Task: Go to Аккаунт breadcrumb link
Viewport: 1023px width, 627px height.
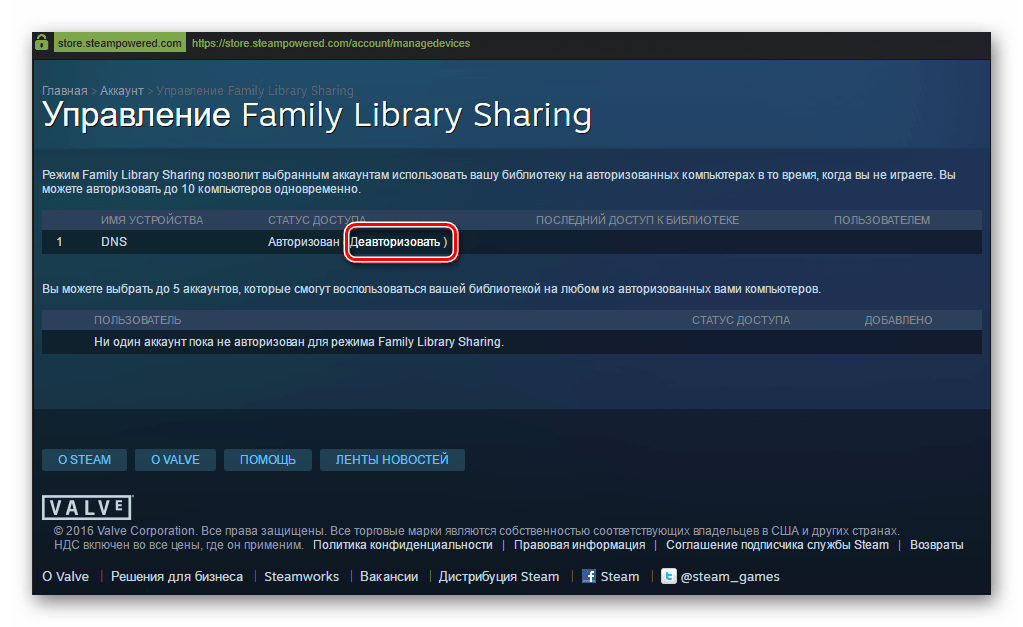Action: [x=120, y=91]
